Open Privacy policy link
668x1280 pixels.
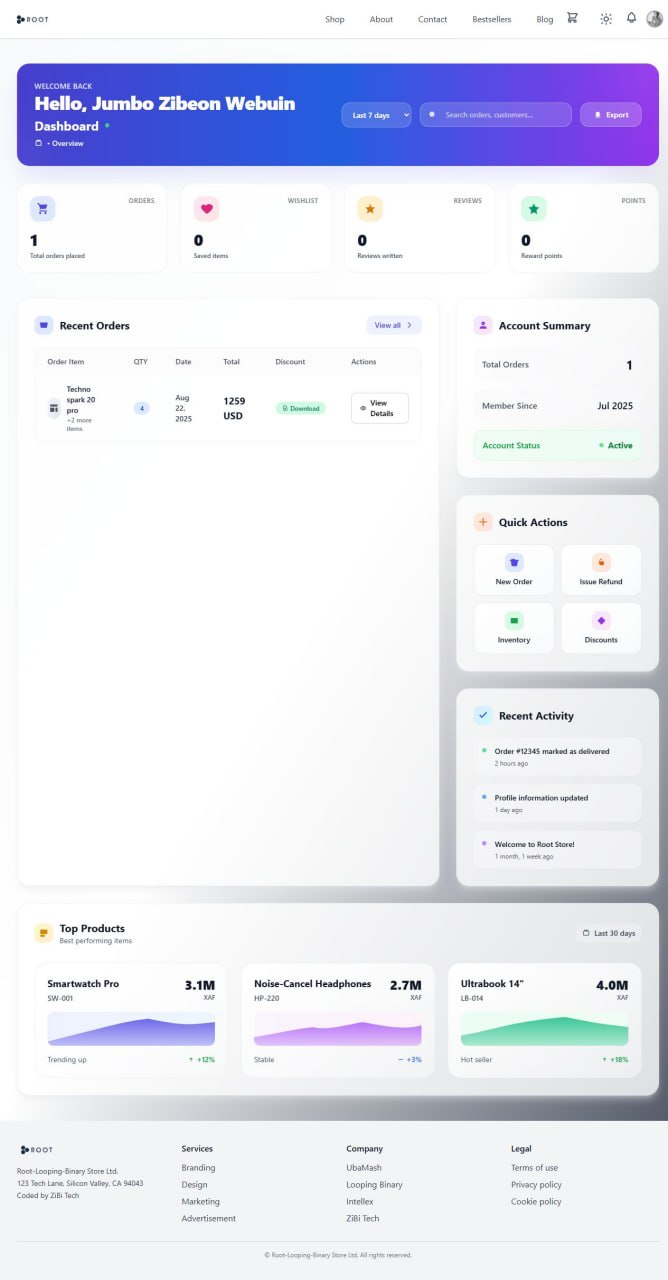(x=536, y=1185)
